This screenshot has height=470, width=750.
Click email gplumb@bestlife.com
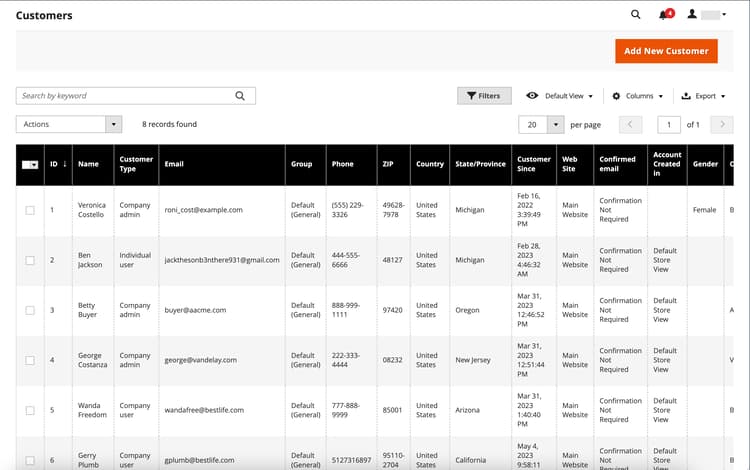point(199,460)
